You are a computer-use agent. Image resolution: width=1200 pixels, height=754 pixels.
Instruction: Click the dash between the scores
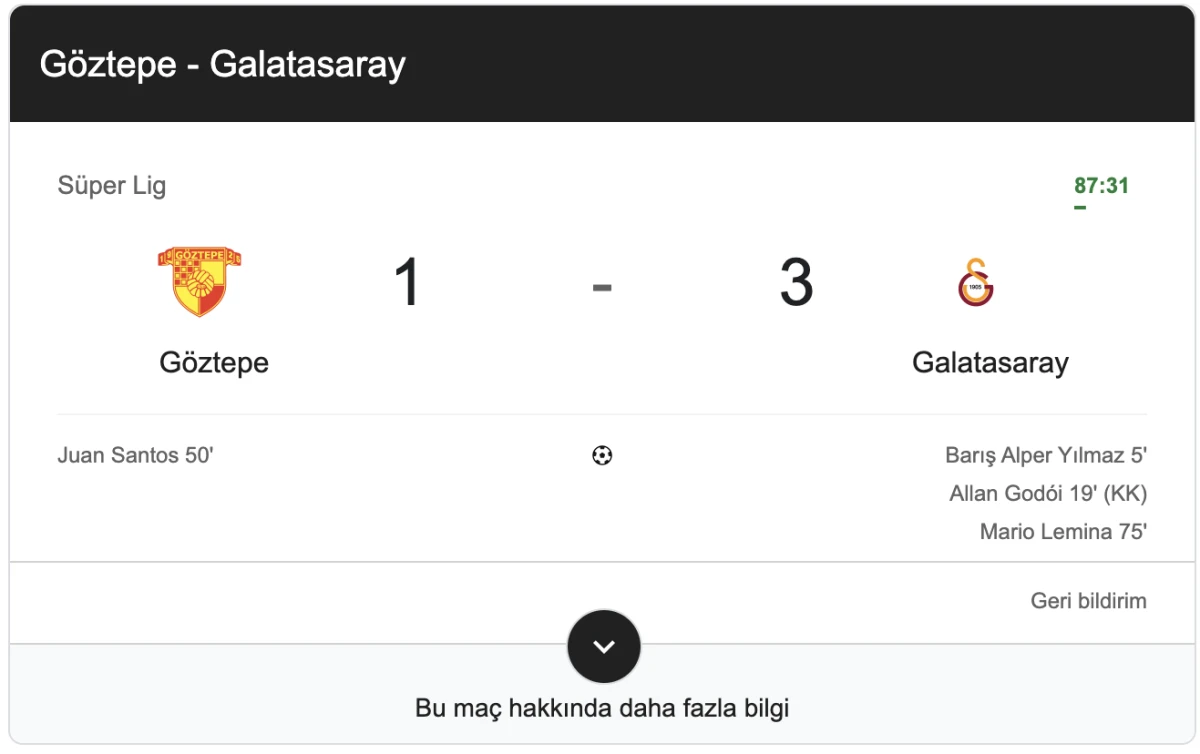pyautogui.click(x=601, y=285)
